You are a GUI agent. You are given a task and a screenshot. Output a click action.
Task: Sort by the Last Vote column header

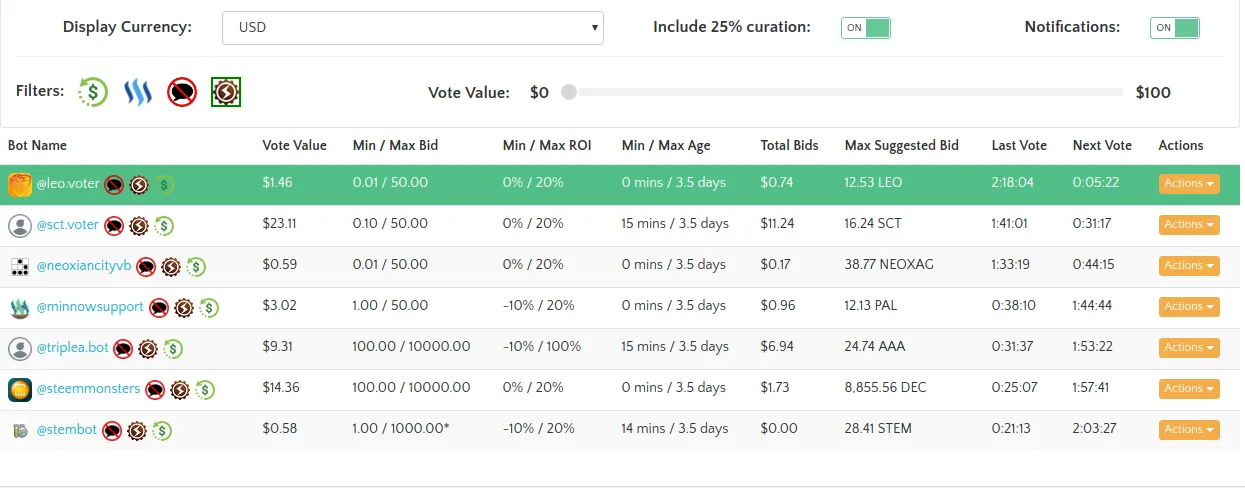coord(1019,146)
